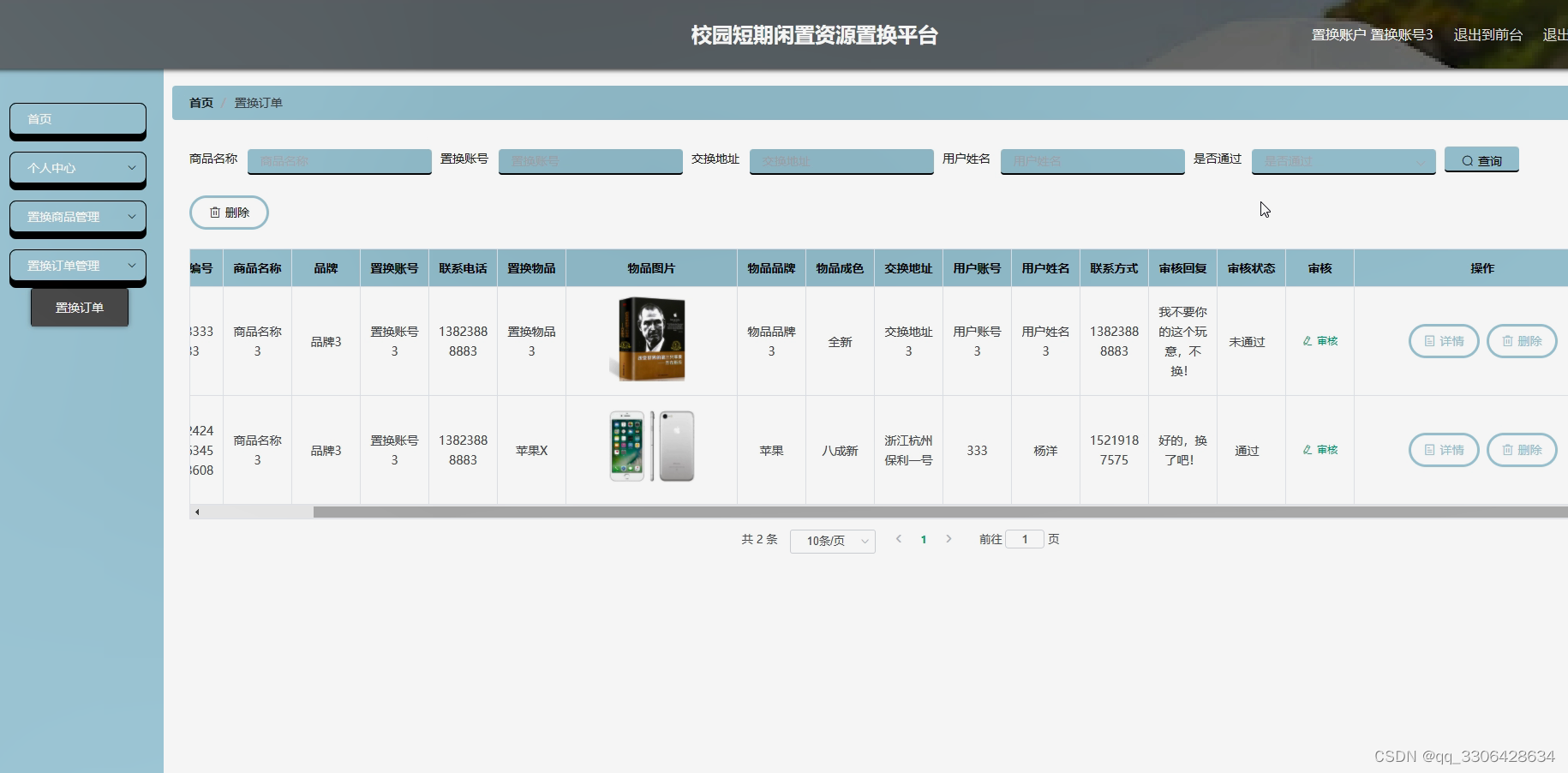Image resolution: width=1568 pixels, height=773 pixels.
Task: Click the 物品图片 column header
Action: click(x=651, y=268)
